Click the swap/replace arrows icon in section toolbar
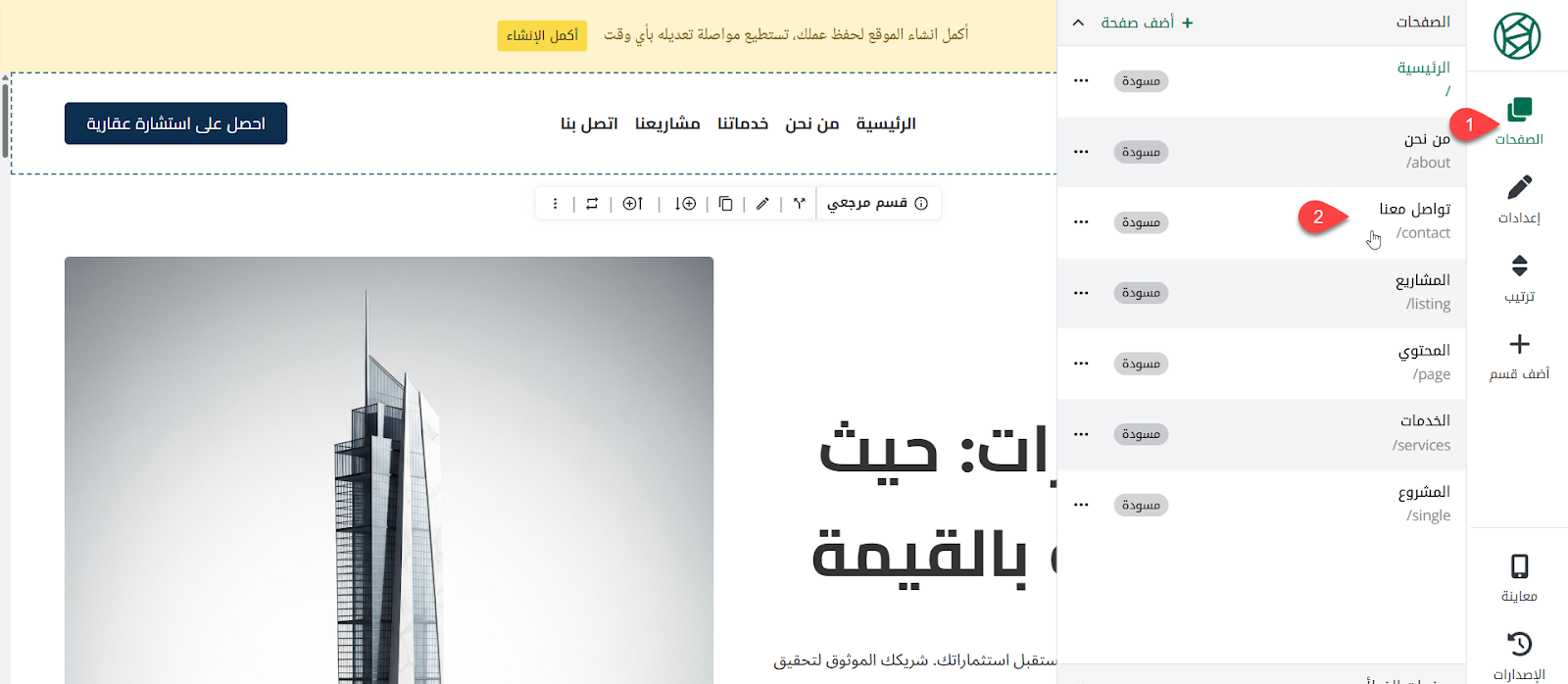 tap(592, 204)
